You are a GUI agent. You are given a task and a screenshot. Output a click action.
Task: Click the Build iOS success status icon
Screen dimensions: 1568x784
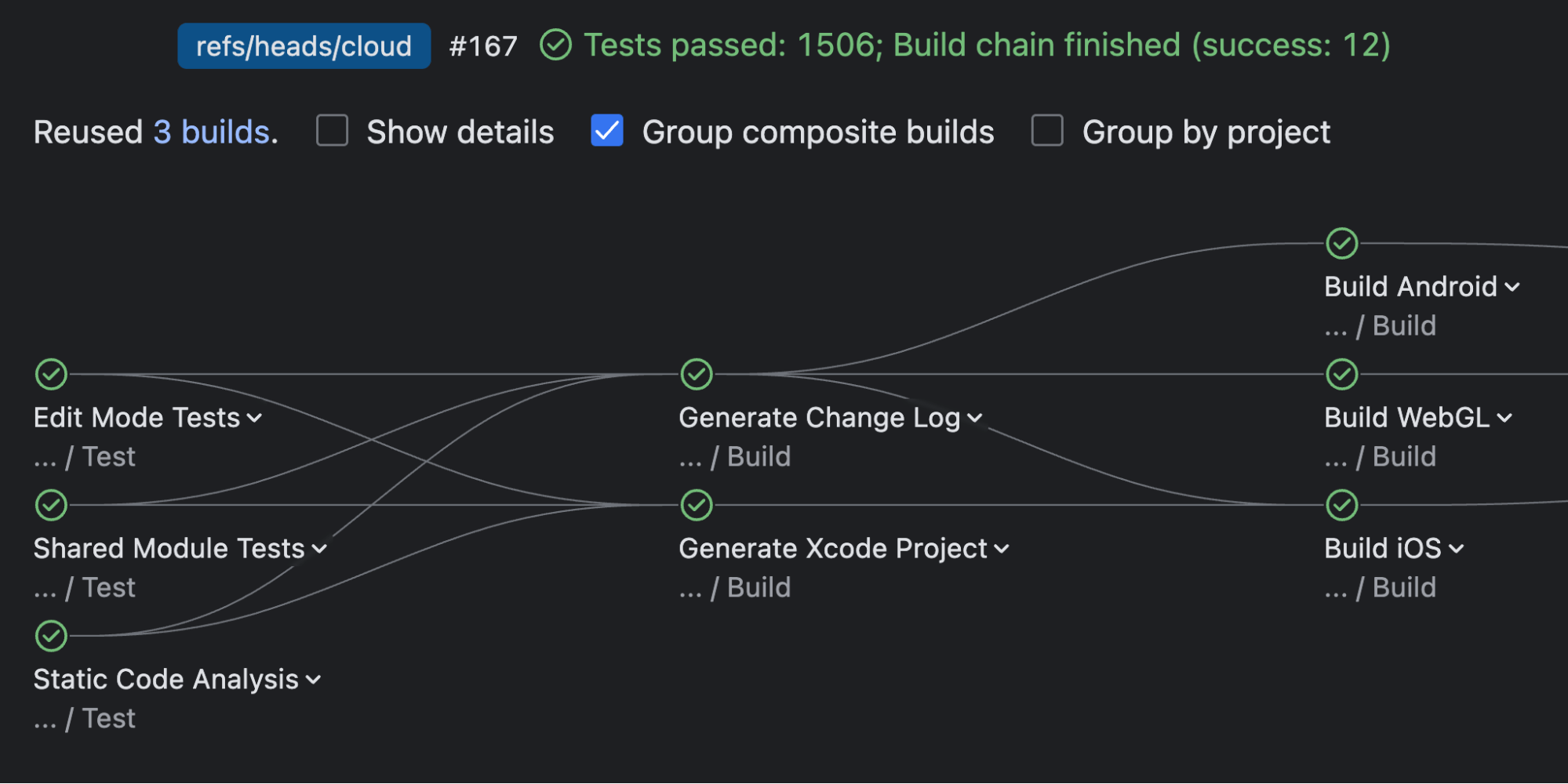1342,506
